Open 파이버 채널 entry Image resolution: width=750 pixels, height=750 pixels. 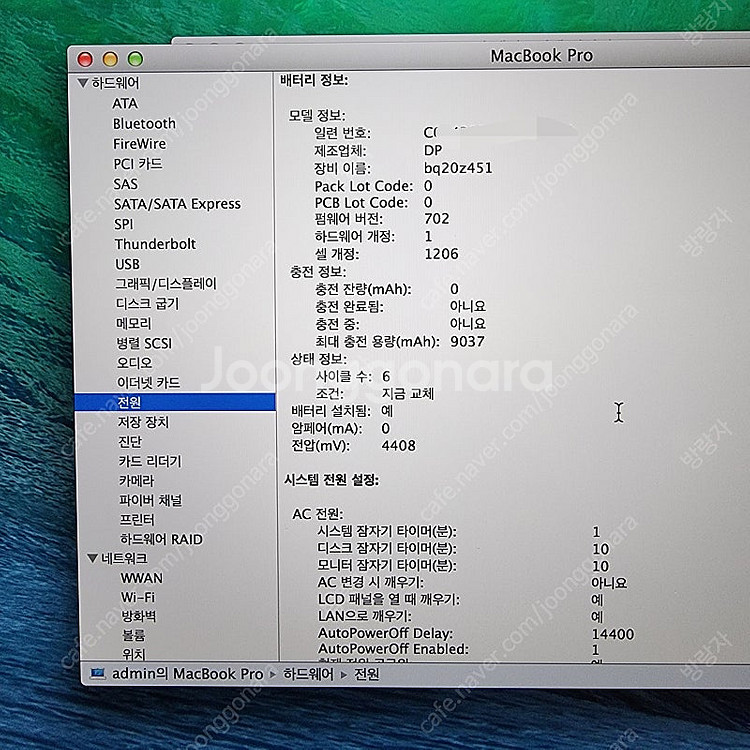pos(151,500)
